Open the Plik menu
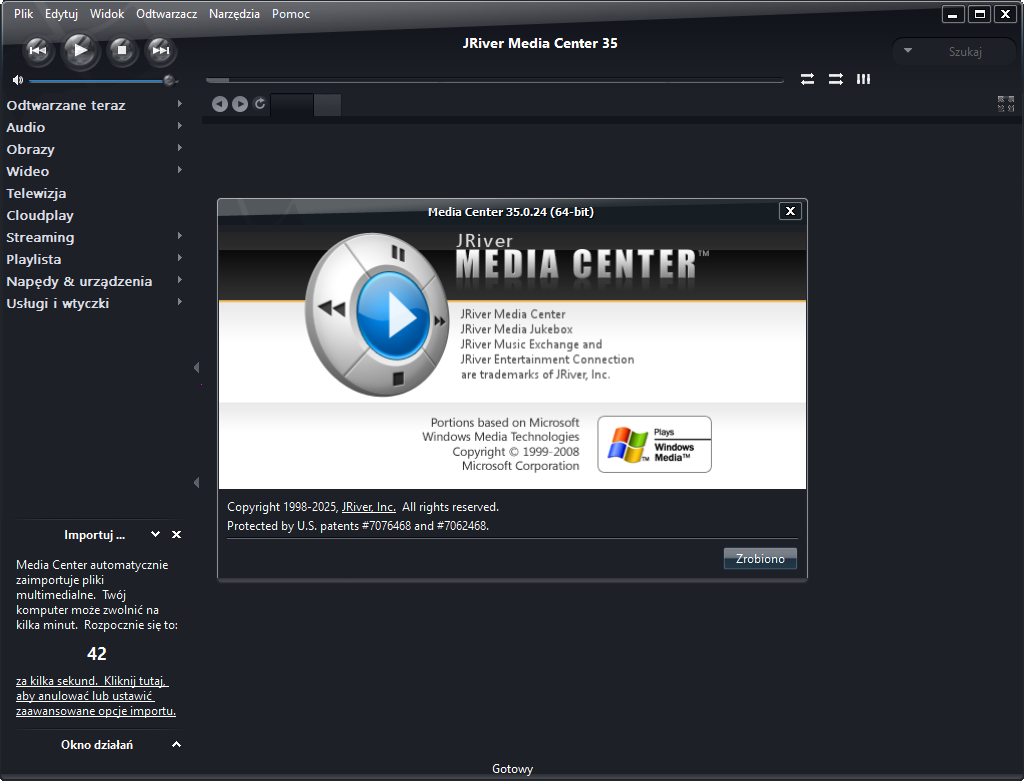This screenshot has width=1024, height=781. click(24, 14)
